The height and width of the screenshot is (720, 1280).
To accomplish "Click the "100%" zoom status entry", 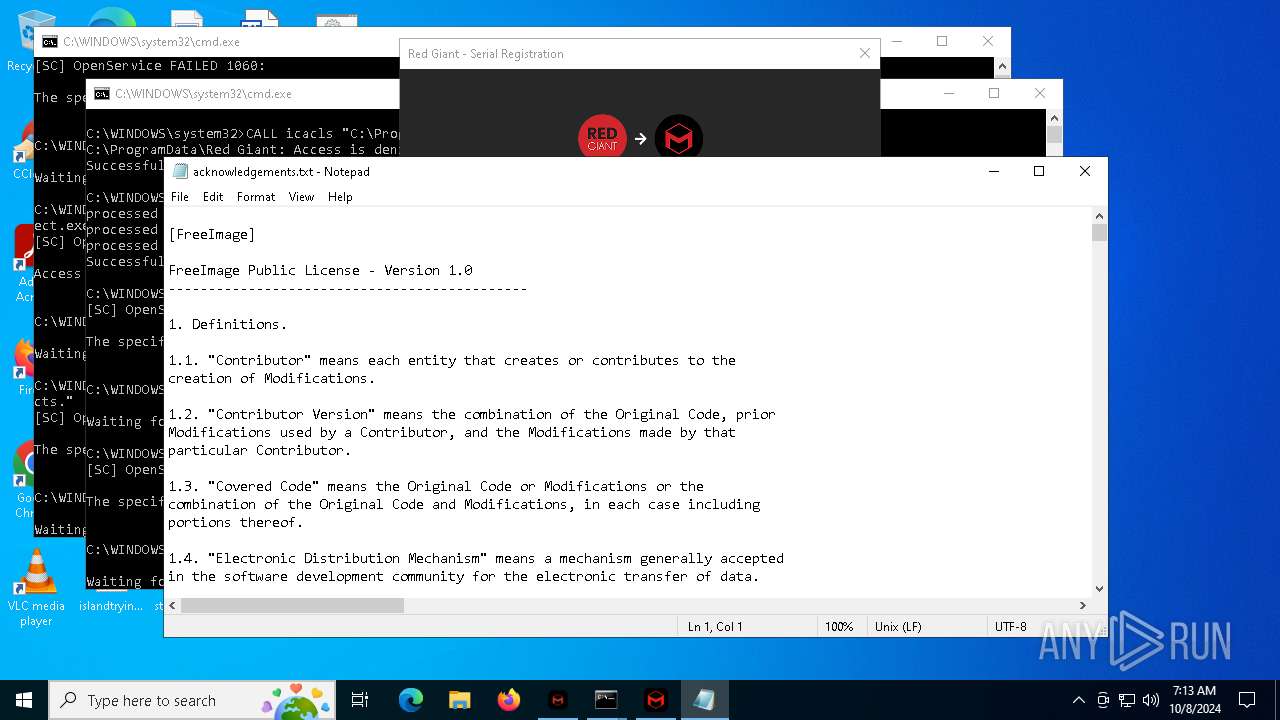I will 839,626.
